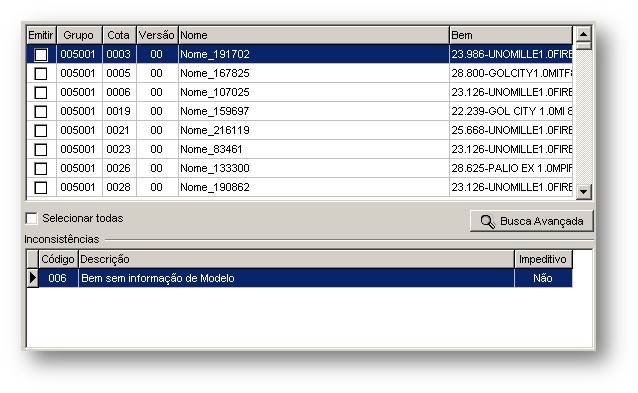The width and height of the screenshot is (638, 393).
Task: Sort by the Grupo column header
Action: [79, 35]
